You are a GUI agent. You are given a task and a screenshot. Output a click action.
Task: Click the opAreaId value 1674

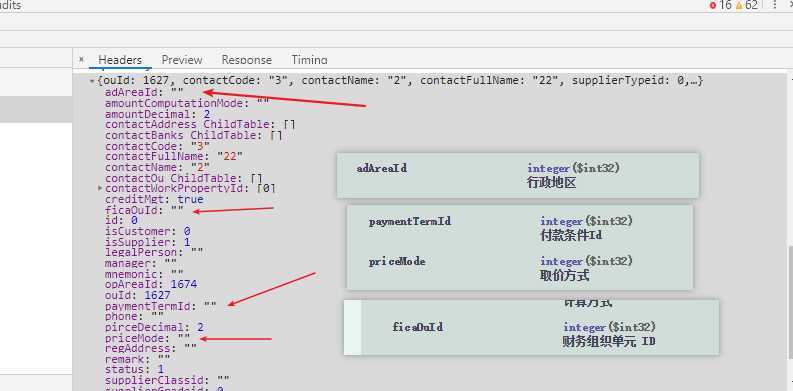tap(184, 284)
